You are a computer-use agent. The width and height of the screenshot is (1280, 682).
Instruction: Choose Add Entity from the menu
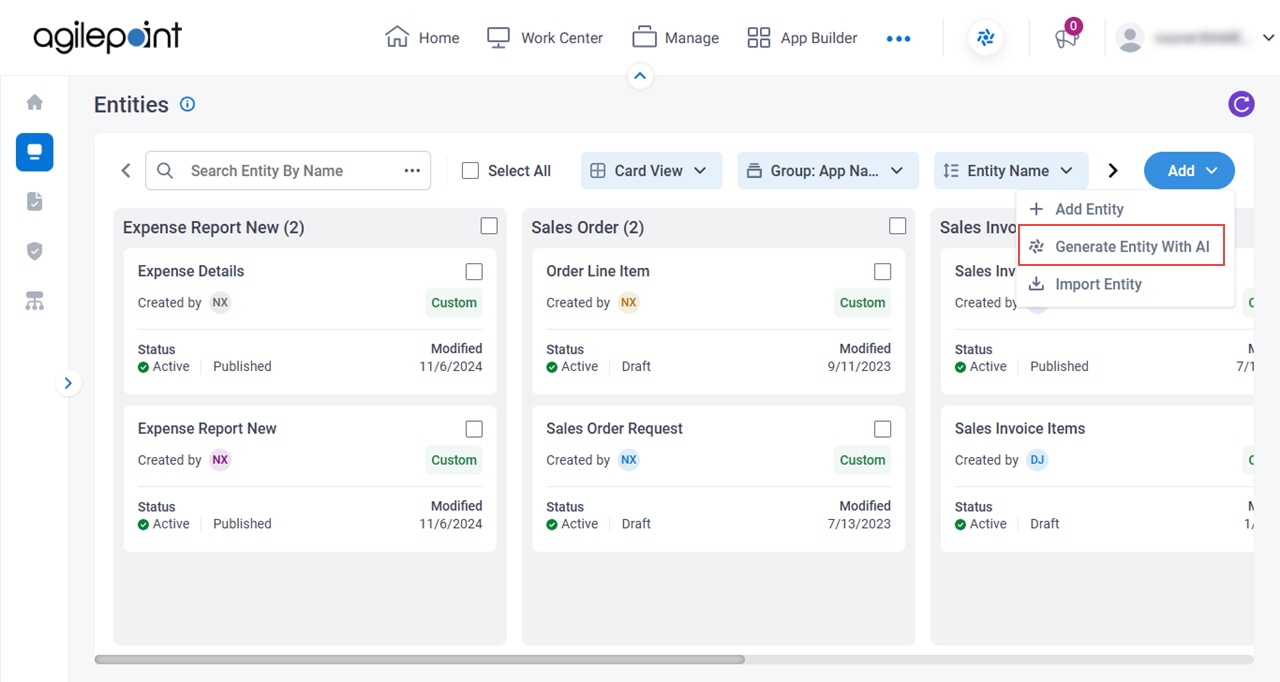pyautogui.click(x=1125, y=209)
